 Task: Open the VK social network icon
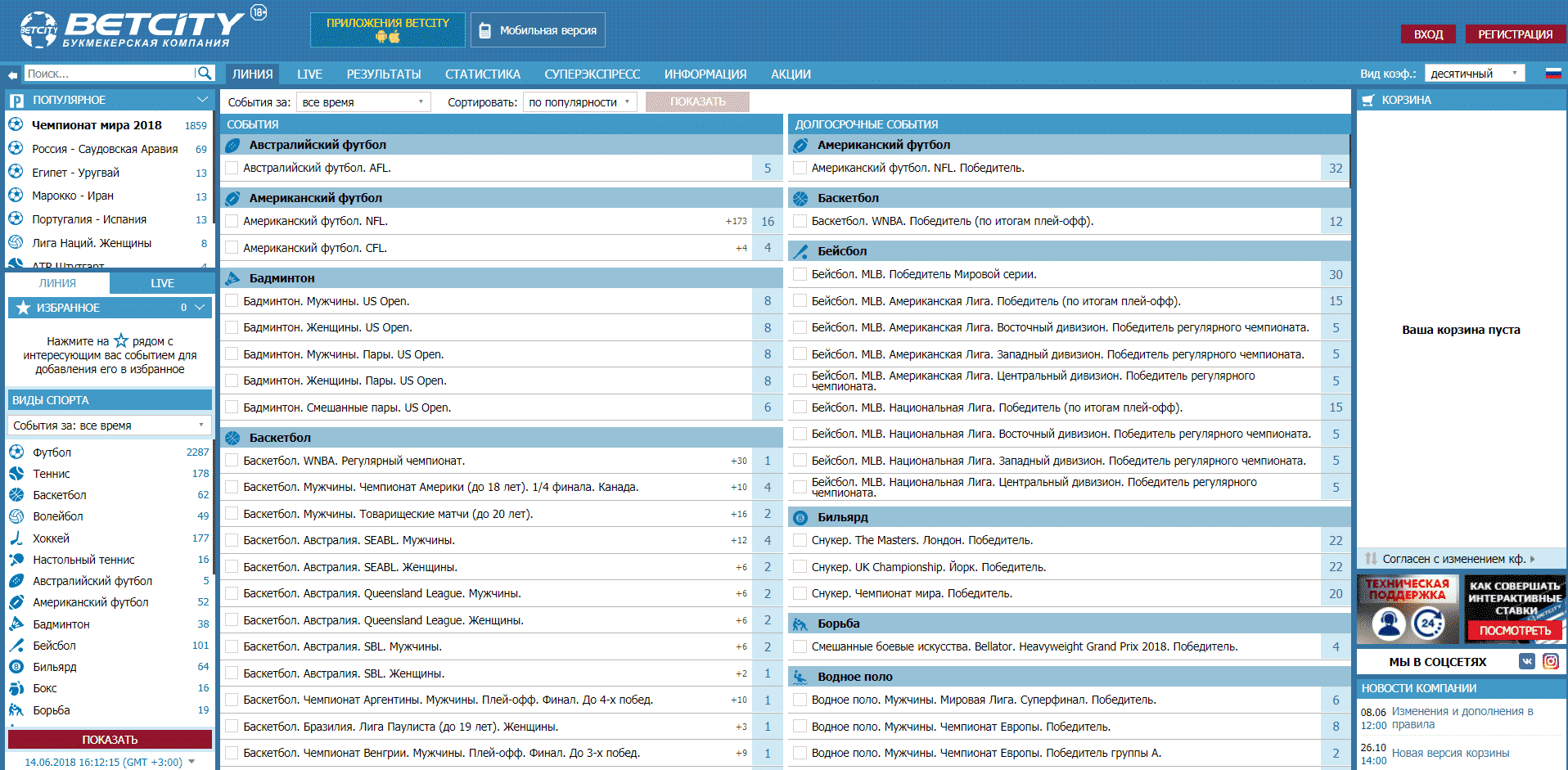(x=1527, y=661)
